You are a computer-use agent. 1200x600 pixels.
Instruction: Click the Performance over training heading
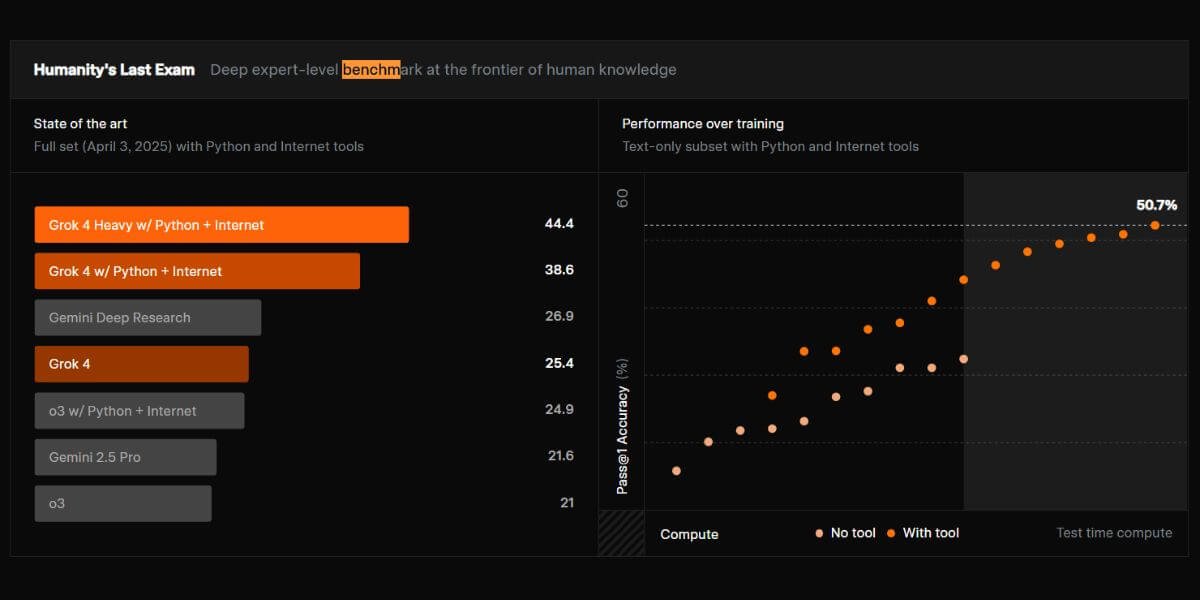tap(703, 124)
